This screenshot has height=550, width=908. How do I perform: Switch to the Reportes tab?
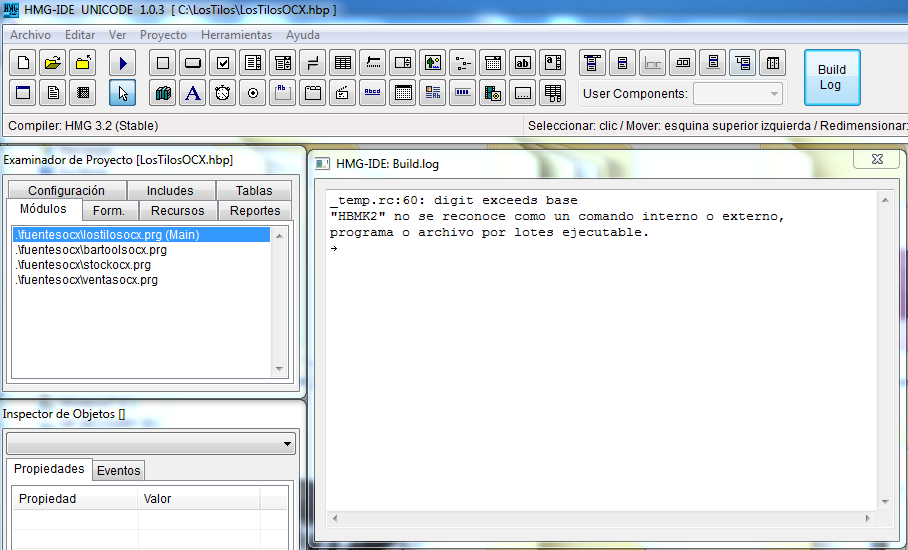pos(255,211)
